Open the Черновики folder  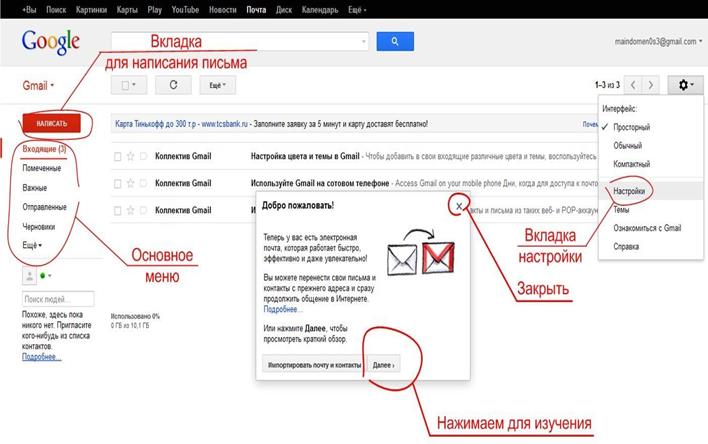(x=38, y=227)
